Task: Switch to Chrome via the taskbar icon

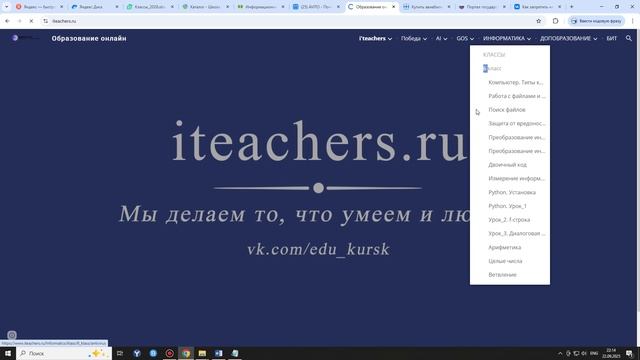Action: pyautogui.click(x=186, y=353)
